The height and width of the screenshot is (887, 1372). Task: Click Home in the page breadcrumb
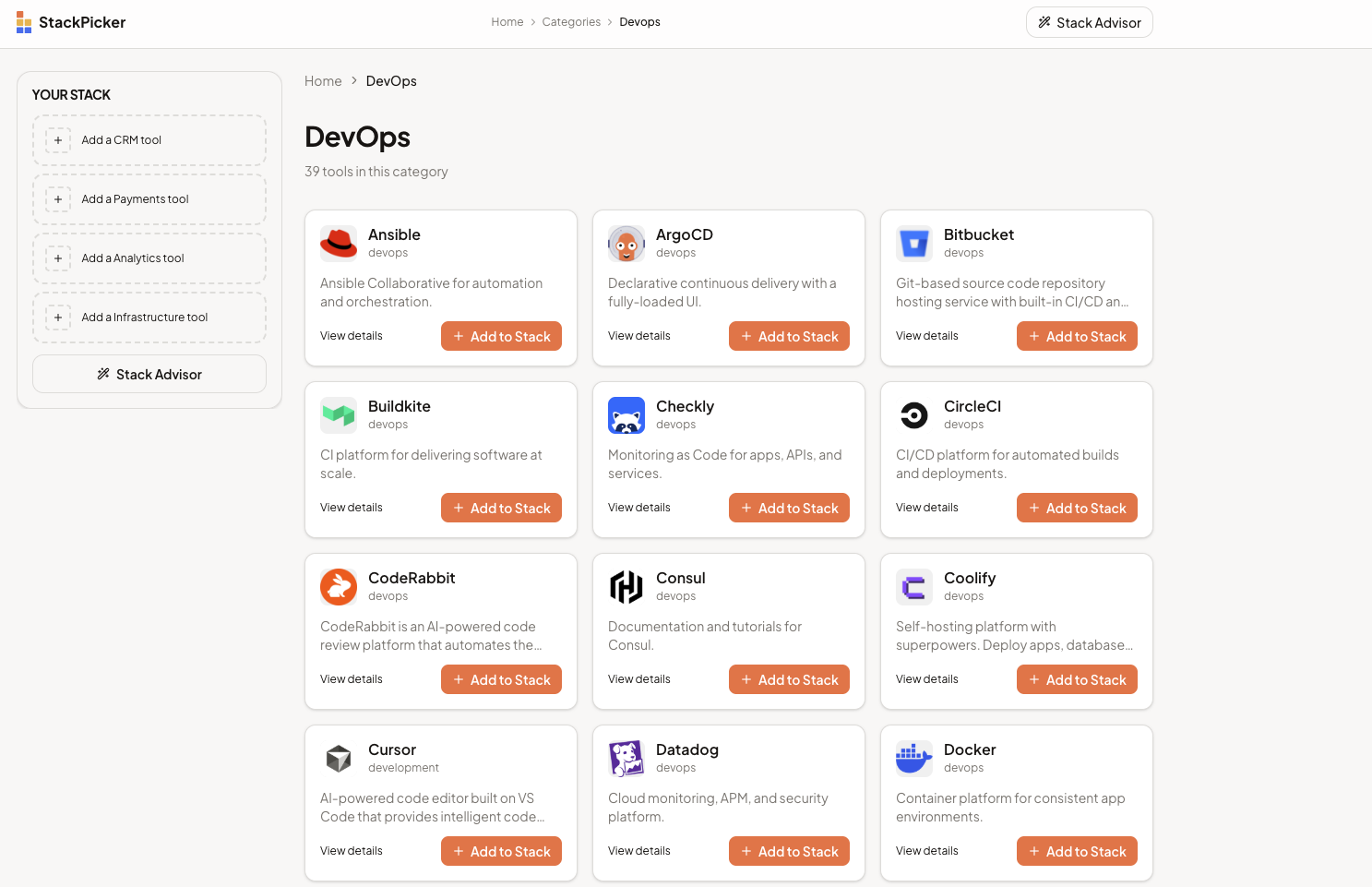[x=323, y=80]
